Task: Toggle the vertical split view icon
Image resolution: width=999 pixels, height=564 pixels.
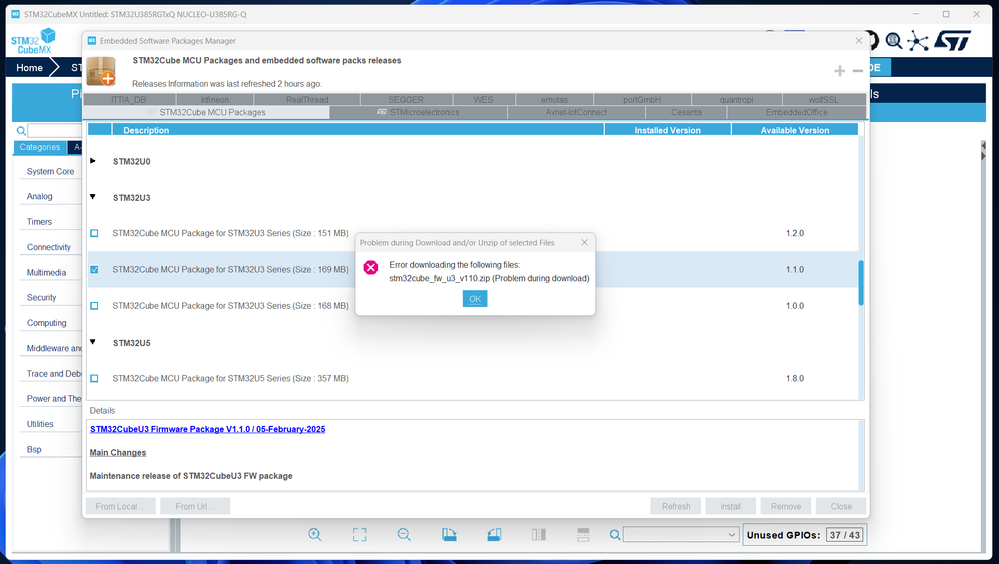Action: pyautogui.click(x=539, y=535)
